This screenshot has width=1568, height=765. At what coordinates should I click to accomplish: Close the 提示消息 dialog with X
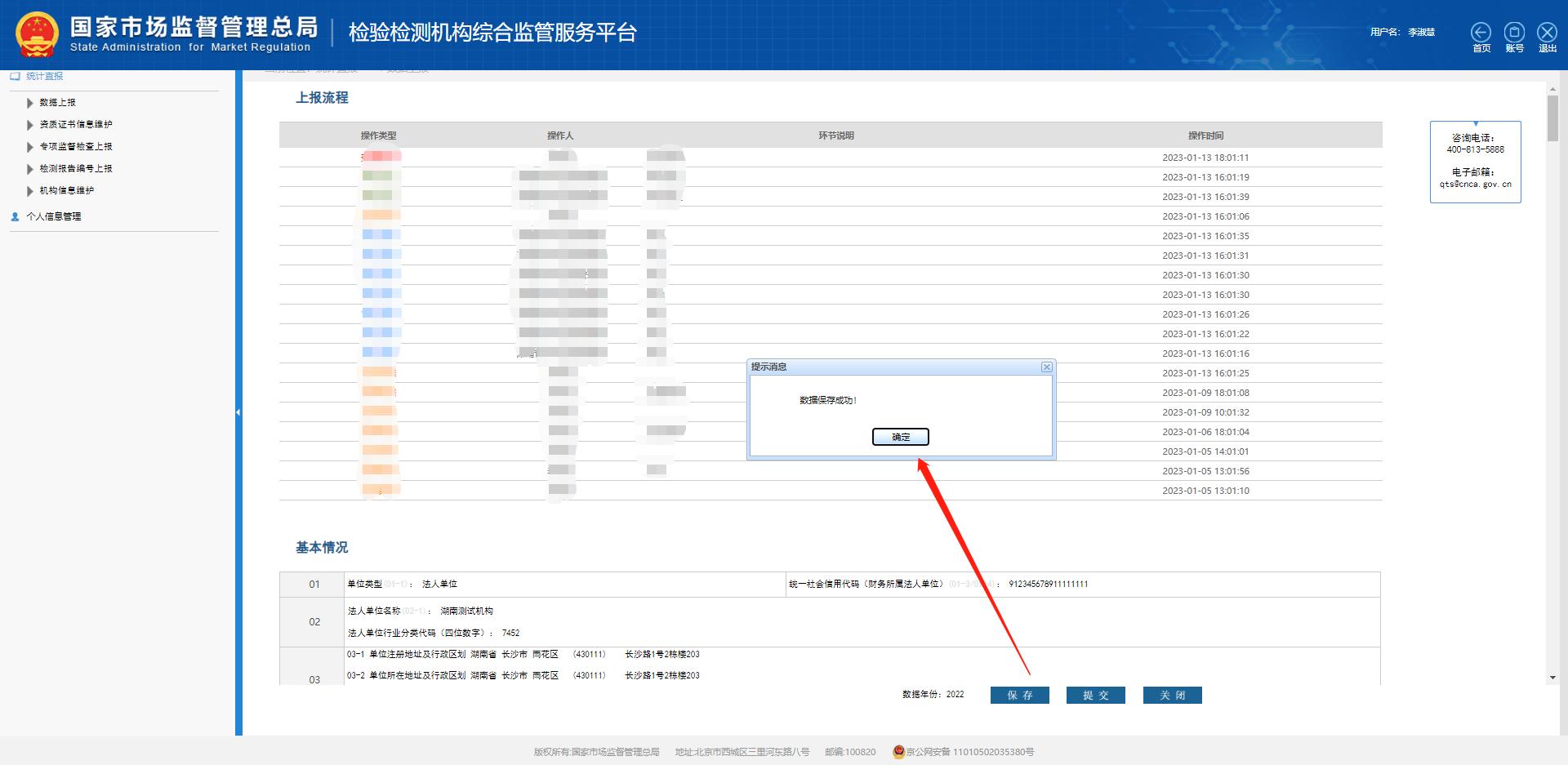pyautogui.click(x=1046, y=367)
